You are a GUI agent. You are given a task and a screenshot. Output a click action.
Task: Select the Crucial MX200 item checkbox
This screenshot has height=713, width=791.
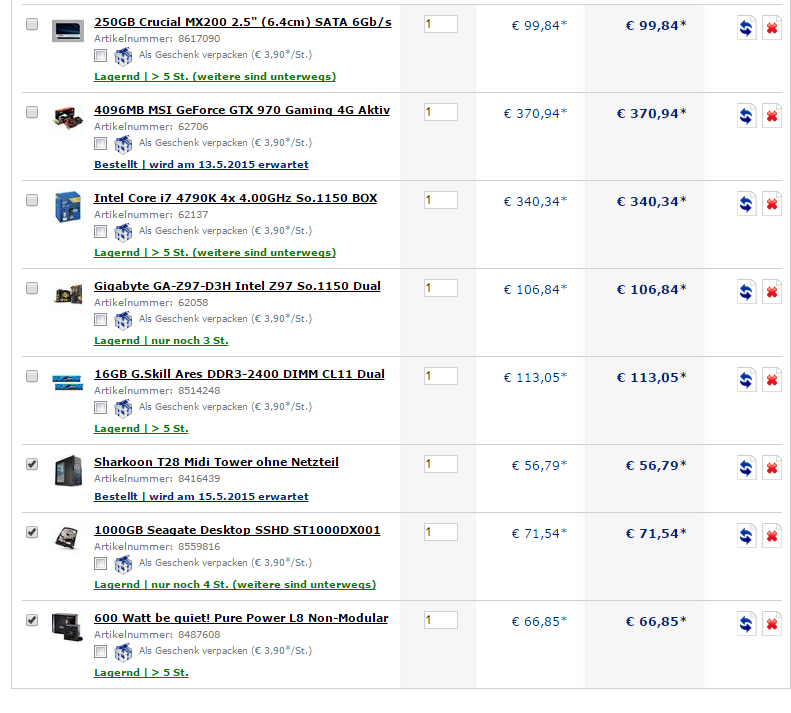click(x=32, y=24)
